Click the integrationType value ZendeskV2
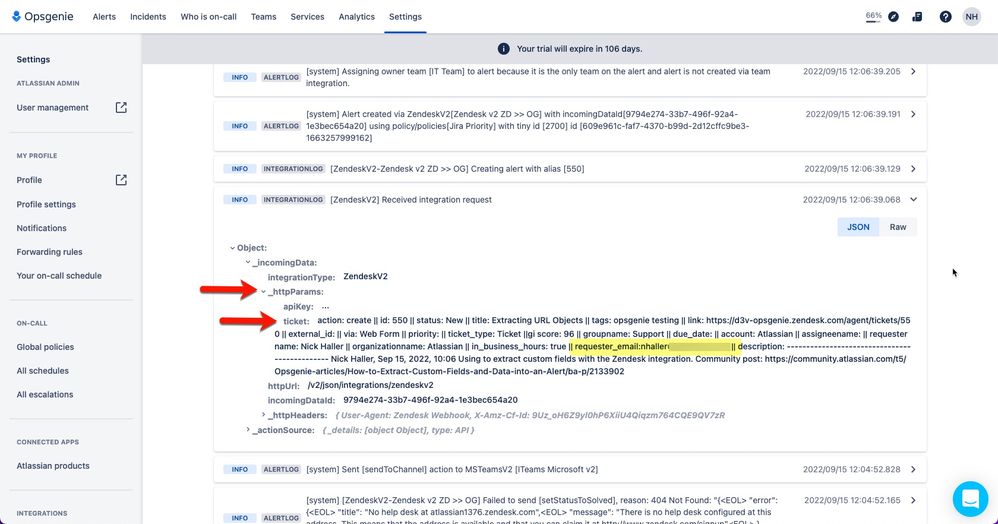 point(365,276)
